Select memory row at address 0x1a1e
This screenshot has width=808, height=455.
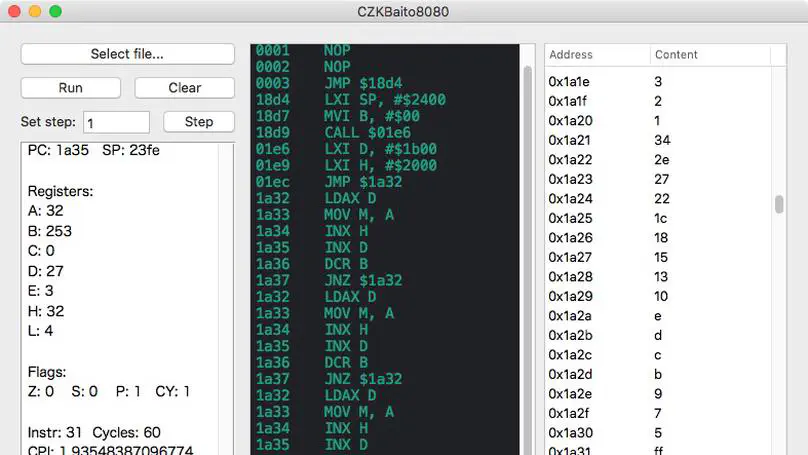pos(660,82)
